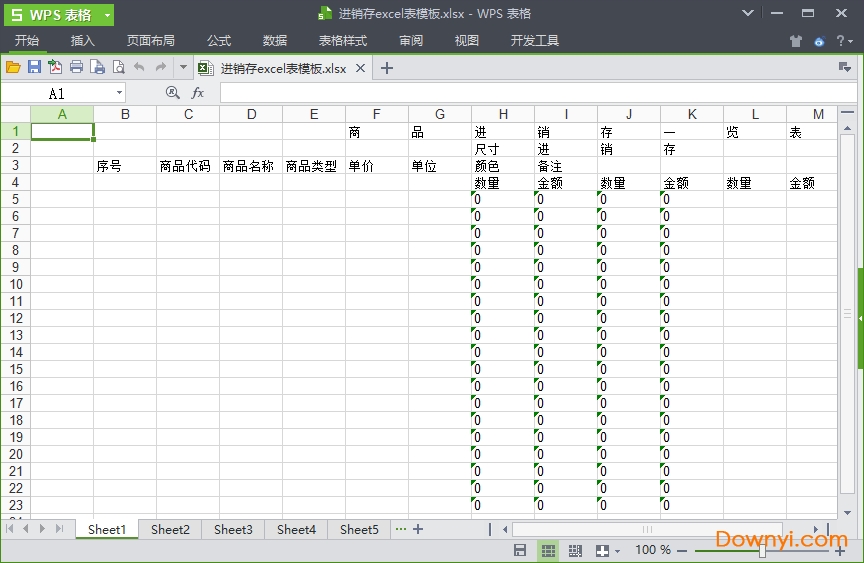Expand the Name Box dropdown arrow

(x=120, y=93)
